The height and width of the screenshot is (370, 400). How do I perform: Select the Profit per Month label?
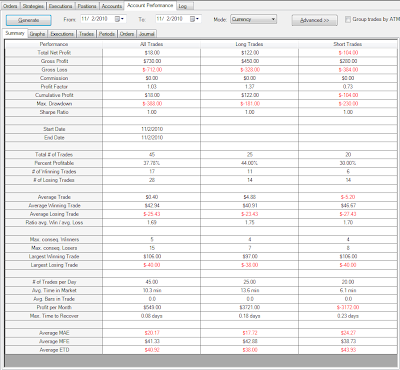54,308
